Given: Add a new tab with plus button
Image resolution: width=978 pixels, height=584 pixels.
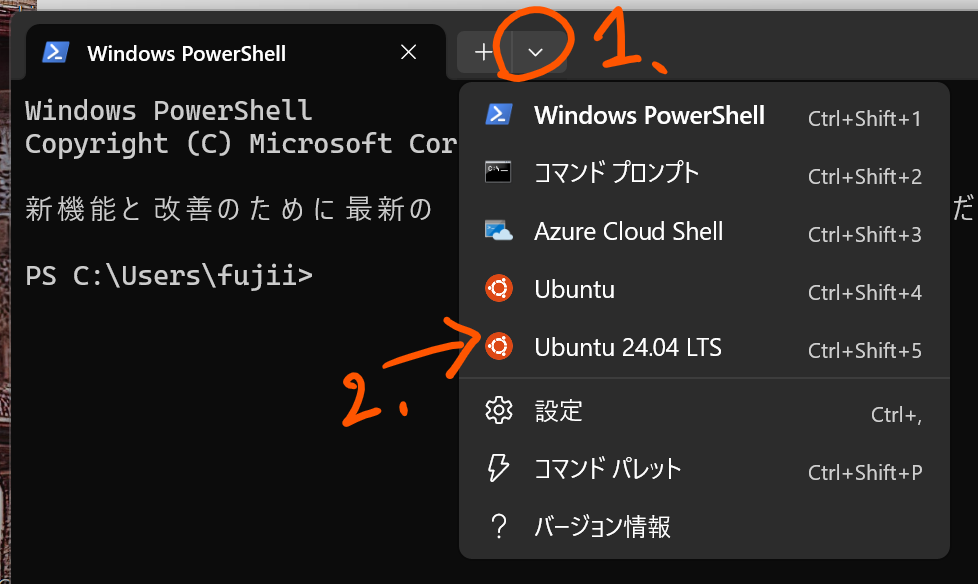Looking at the screenshot, I should click(x=484, y=52).
